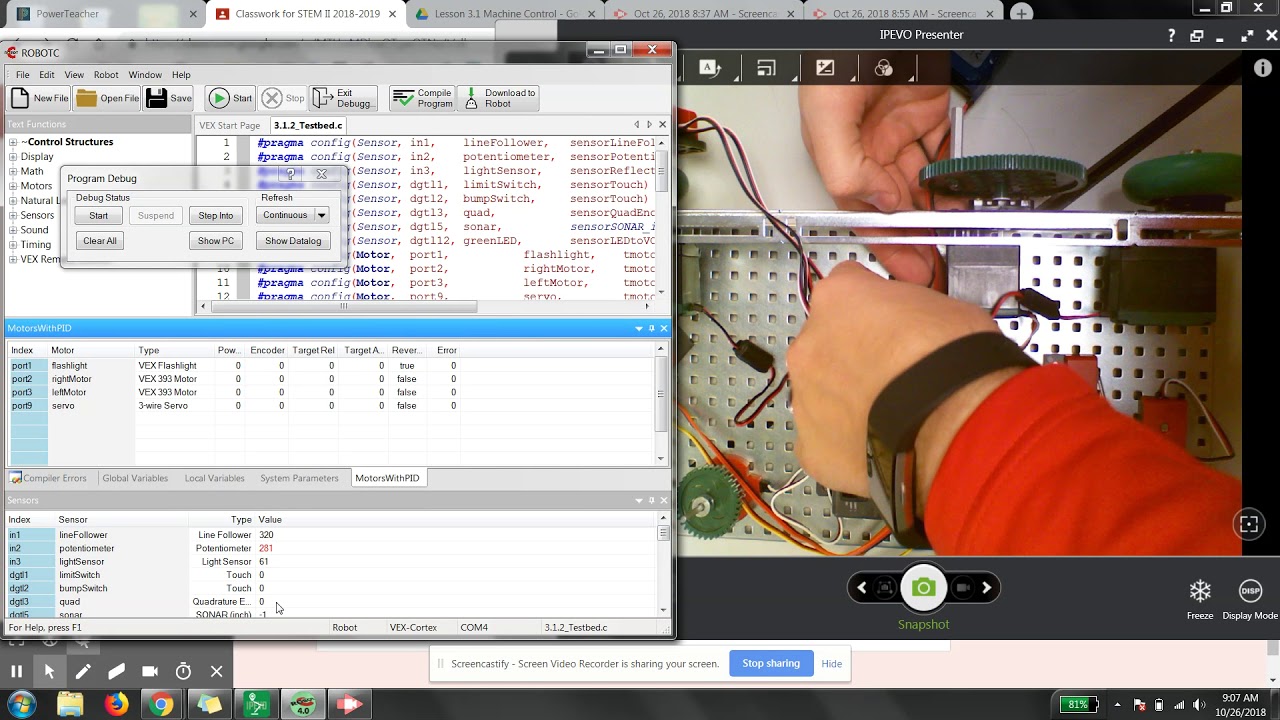Click Exit Debugger in the ROBOTC toolbar
1280x720 pixels.
343,98
